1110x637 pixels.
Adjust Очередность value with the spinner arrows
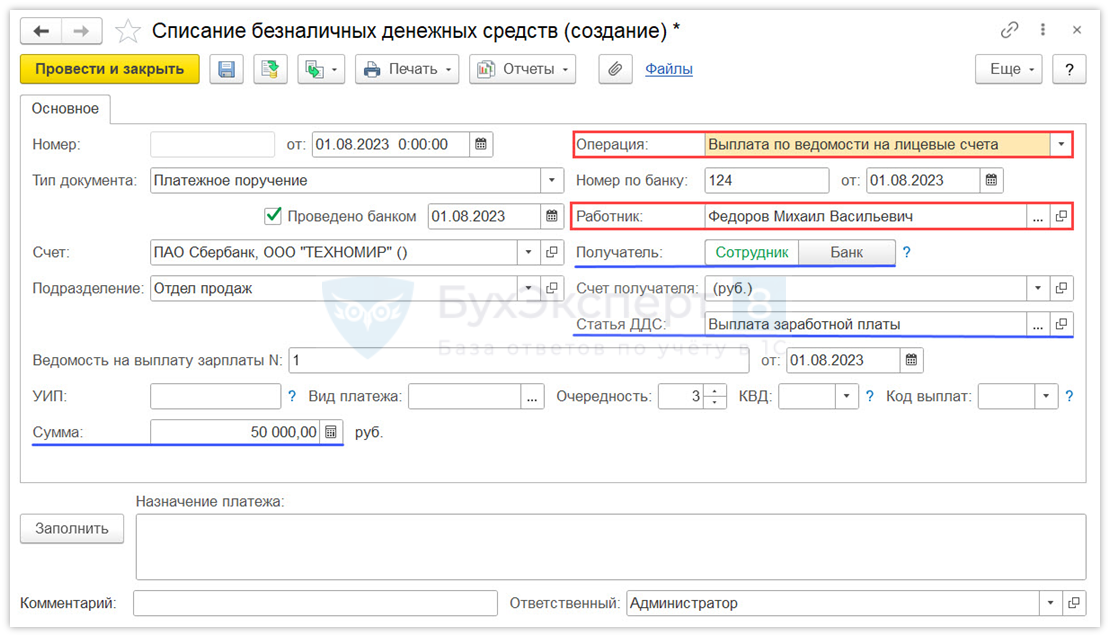(x=715, y=396)
